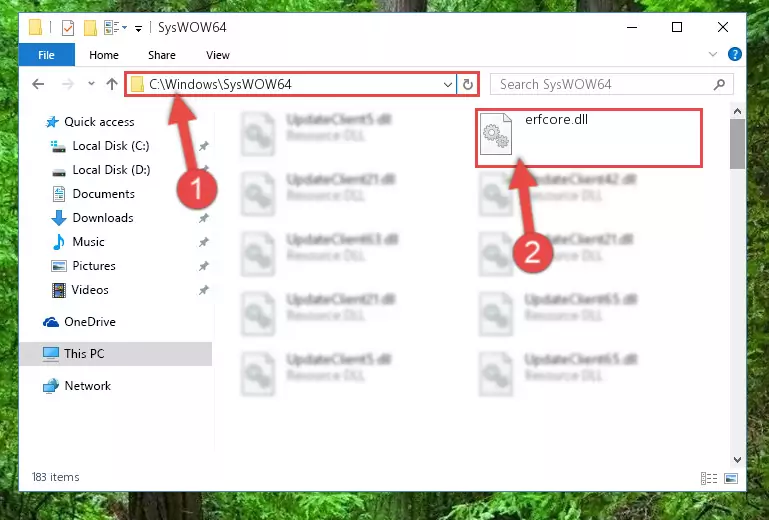
Task: Open the Share ribbon tab
Action: [x=162, y=55]
